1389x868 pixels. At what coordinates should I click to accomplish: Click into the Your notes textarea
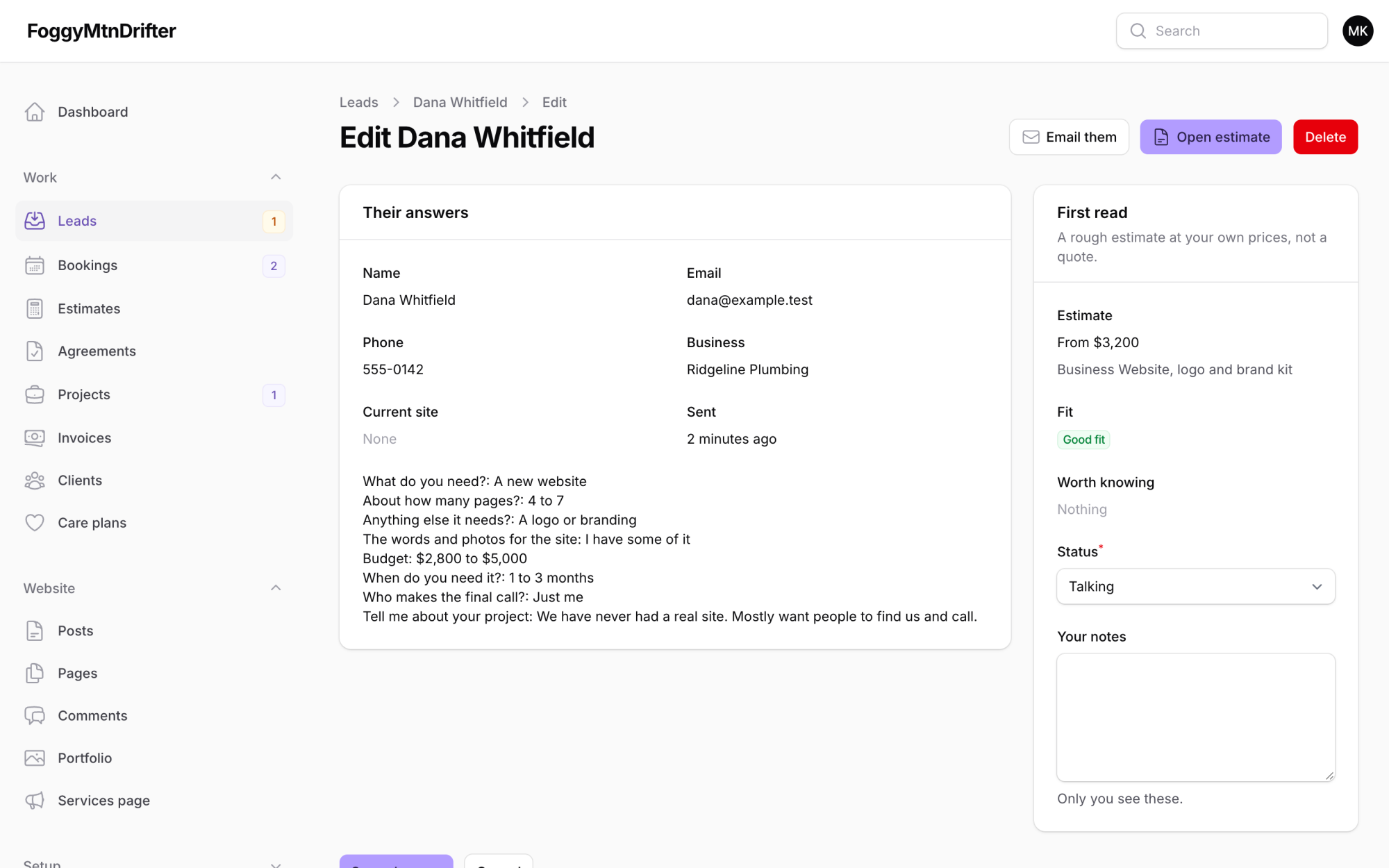(x=1195, y=717)
